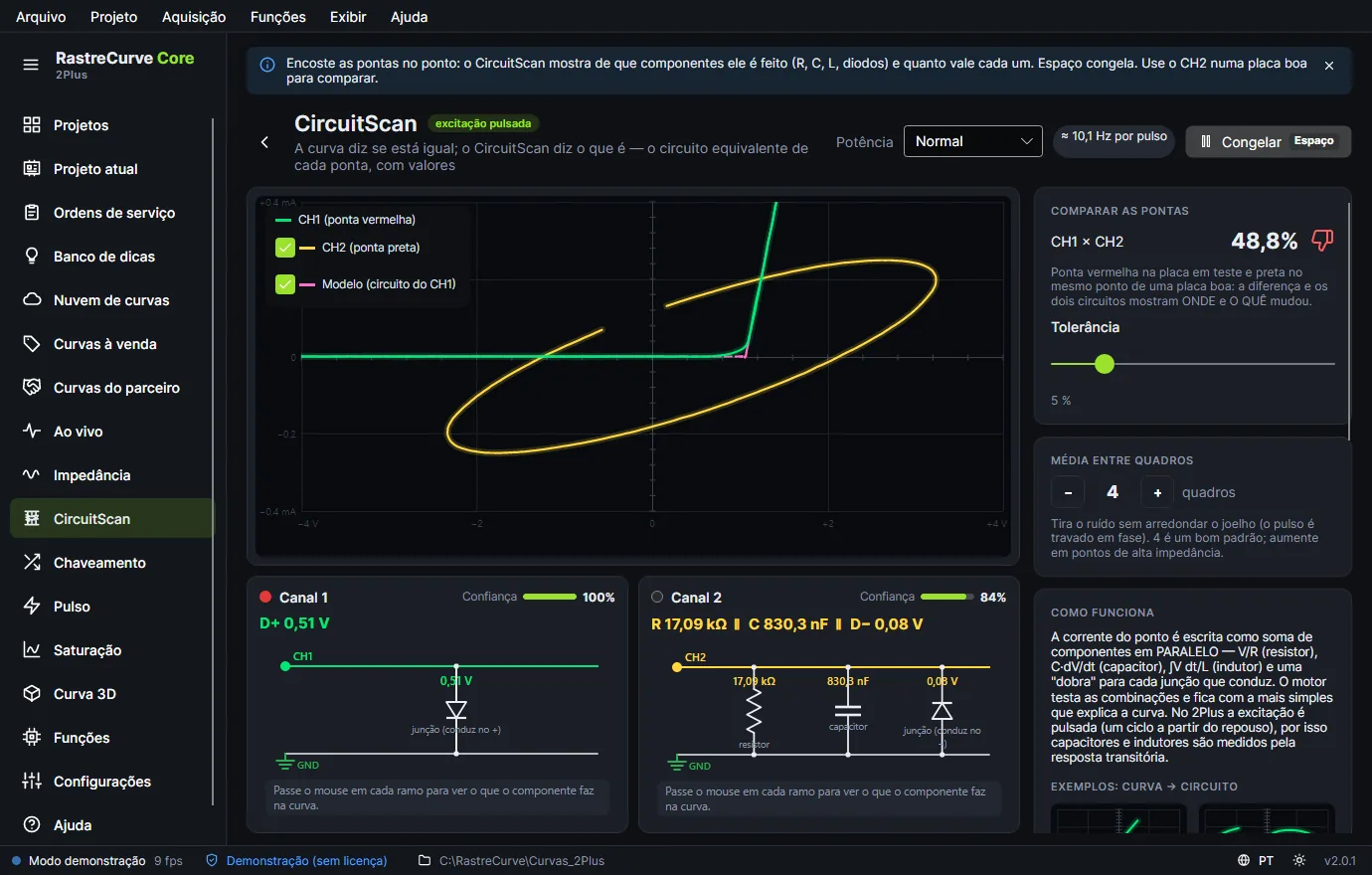Open the Chaveamento tool
Viewport: 1372px width, 875px height.
coord(111,563)
